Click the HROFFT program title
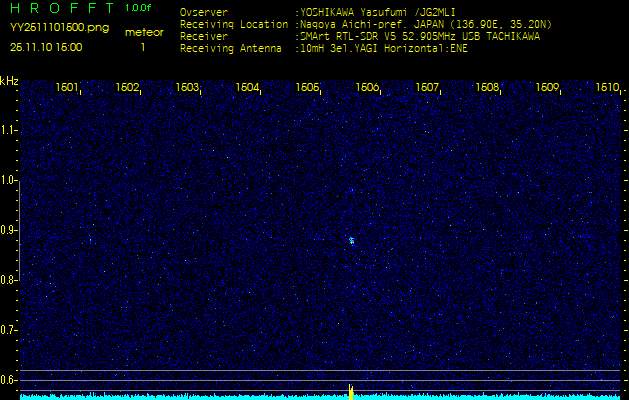This screenshot has width=629, height=400. [x=59, y=8]
